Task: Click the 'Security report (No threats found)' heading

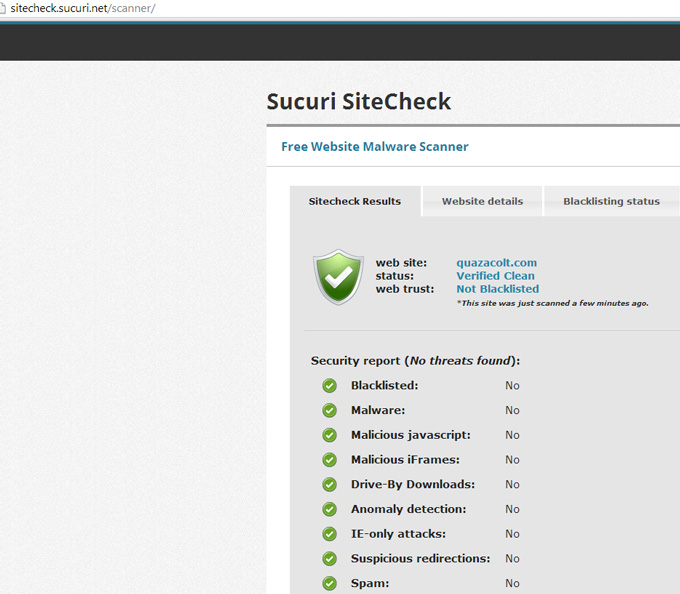Action: point(415,361)
